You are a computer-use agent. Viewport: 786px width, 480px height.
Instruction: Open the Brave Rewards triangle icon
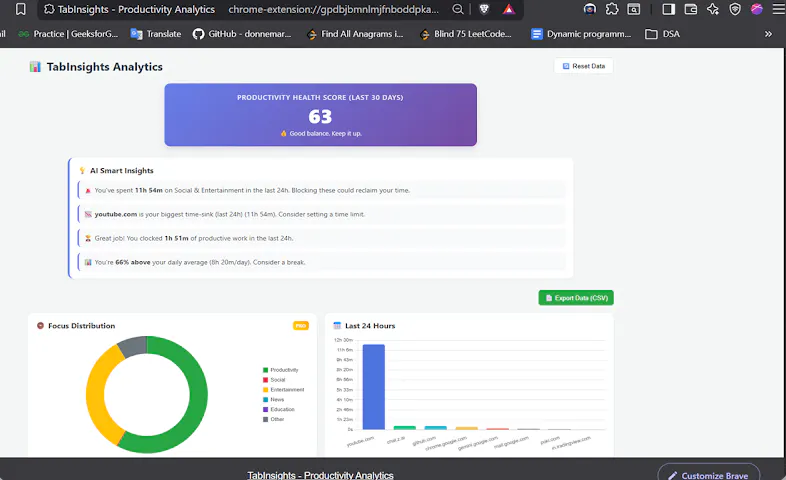[x=509, y=9]
